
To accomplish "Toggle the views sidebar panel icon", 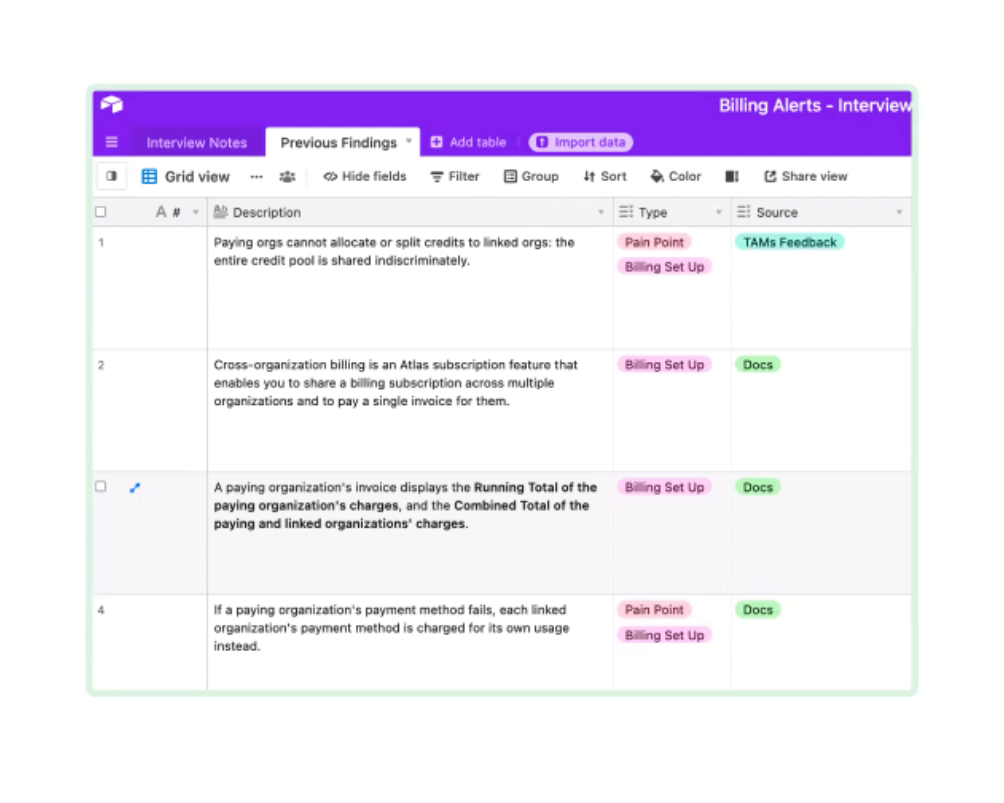I will click(x=111, y=176).
